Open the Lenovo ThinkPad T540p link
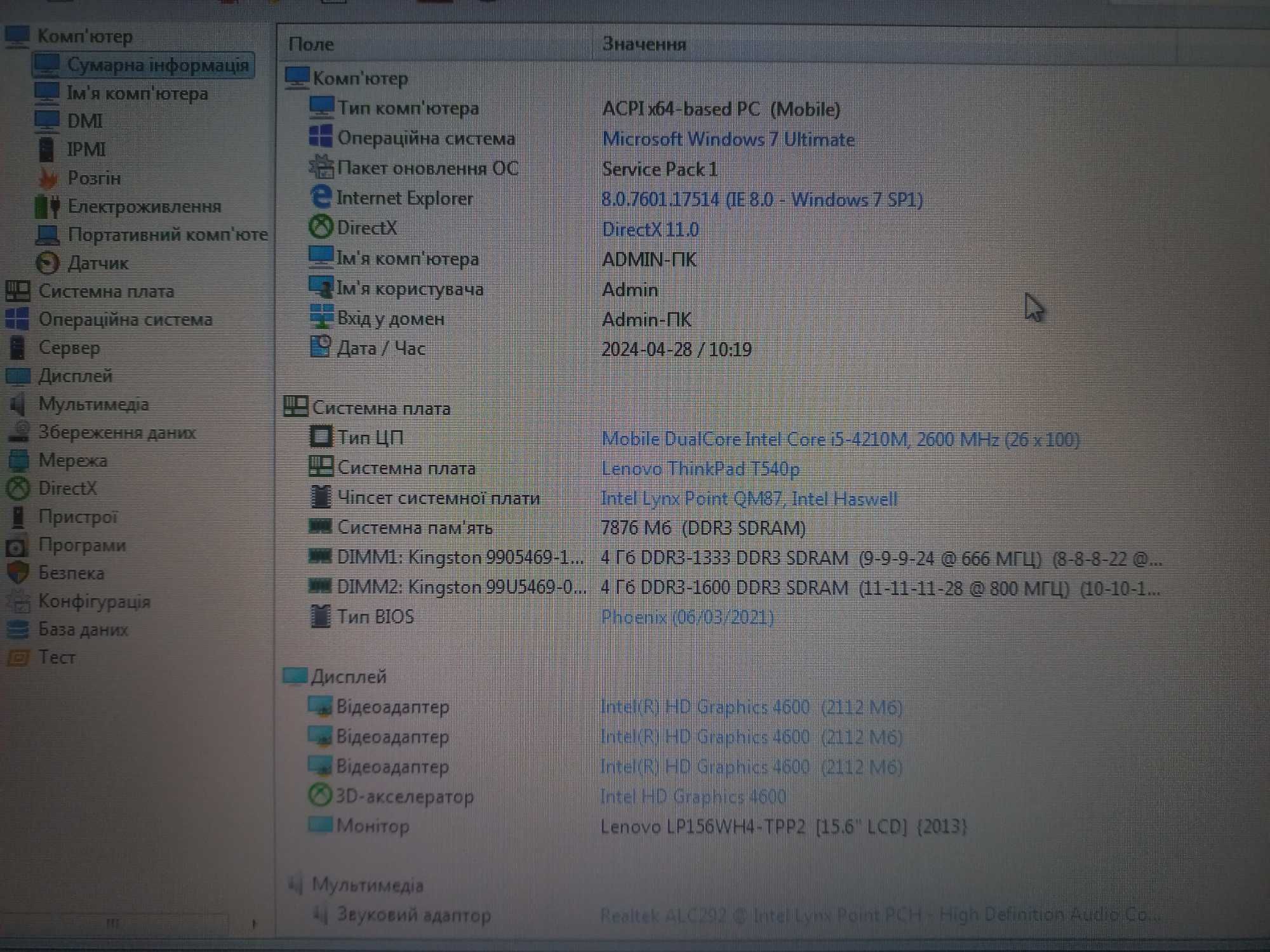The height and width of the screenshot is (952, 1270). pyautogui.click(x=700, y=468)
